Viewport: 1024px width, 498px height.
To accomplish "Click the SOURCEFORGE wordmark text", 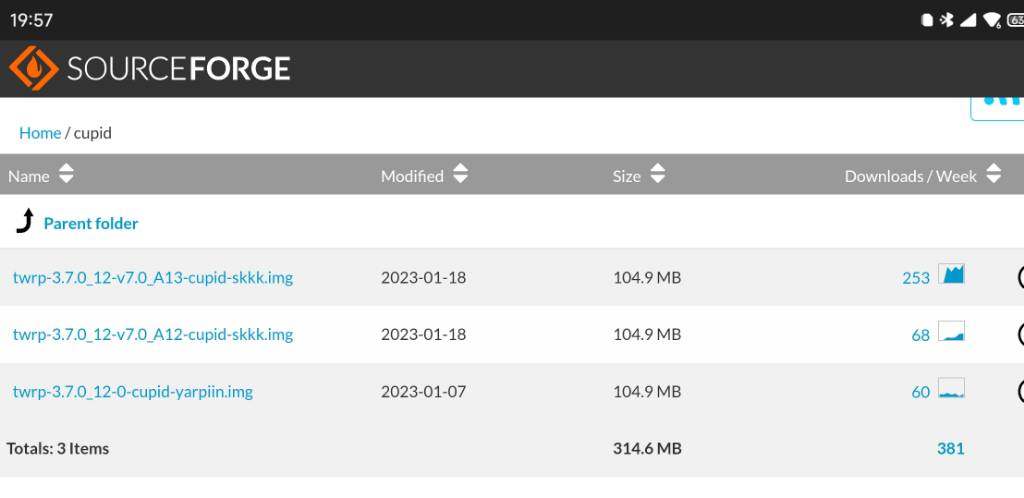I will 178,69.
